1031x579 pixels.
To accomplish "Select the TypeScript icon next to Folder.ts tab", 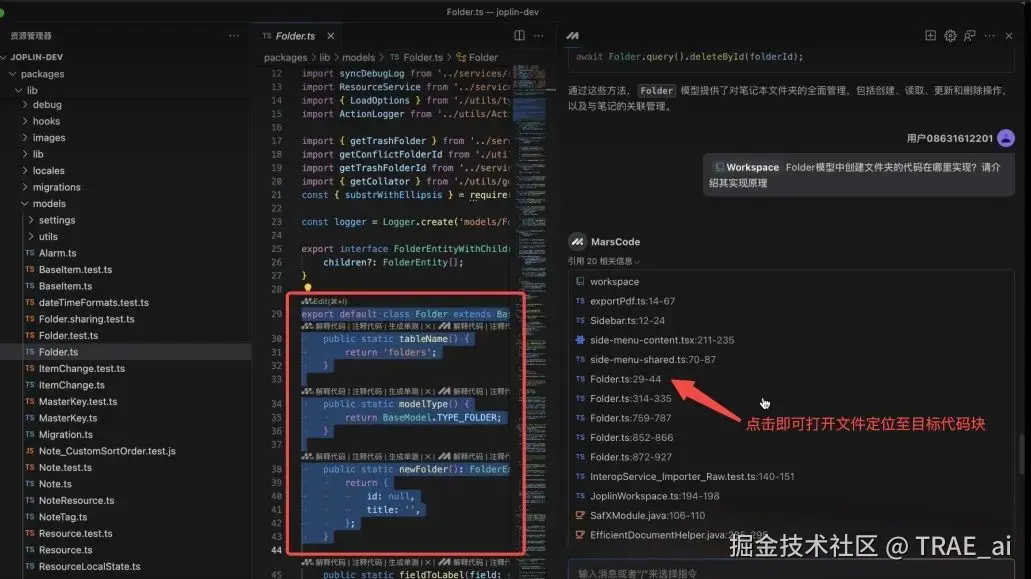I will click(269, 33).
